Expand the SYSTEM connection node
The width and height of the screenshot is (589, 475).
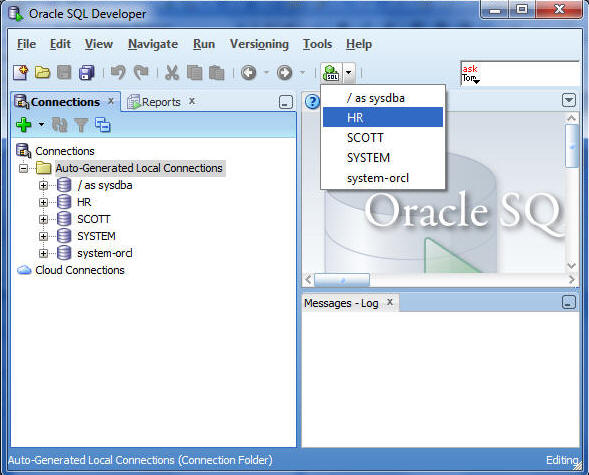pyautogui.click(x=43, y=236)
